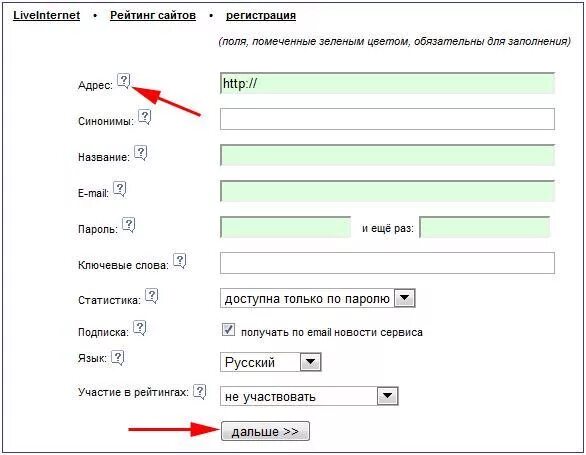Open the регистрация link
Image resolution: width=586 pixels, height=455 pixels.
click(261, 15)
